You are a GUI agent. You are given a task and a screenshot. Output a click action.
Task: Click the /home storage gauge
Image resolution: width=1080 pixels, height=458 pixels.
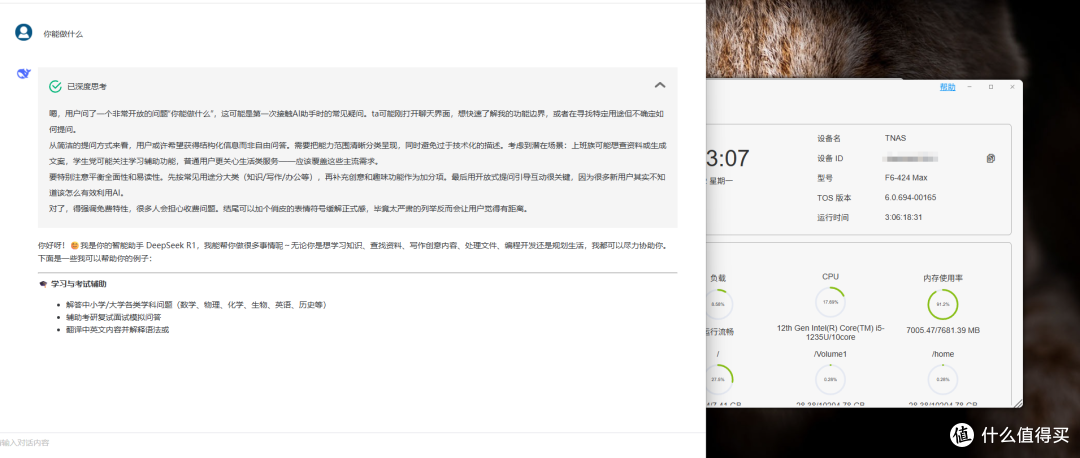coord(942,379)
